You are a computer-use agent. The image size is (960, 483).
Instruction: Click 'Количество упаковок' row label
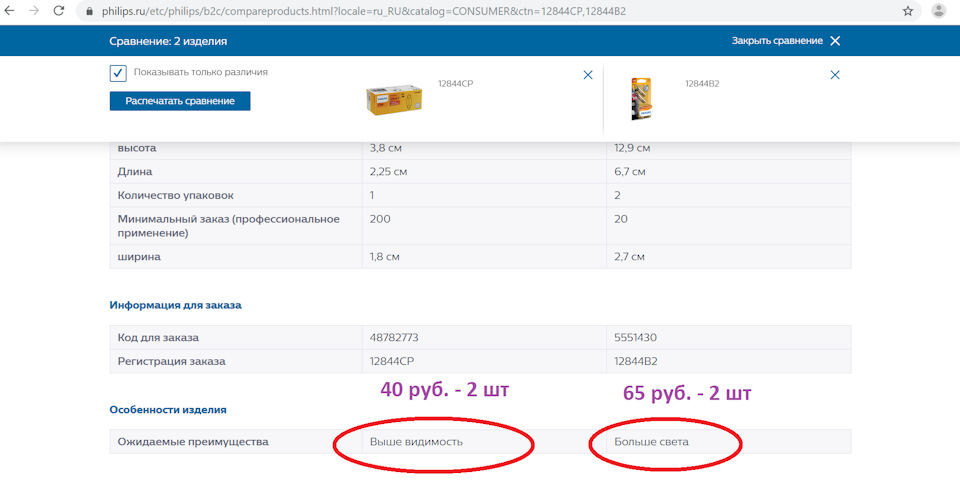(175, 195)
